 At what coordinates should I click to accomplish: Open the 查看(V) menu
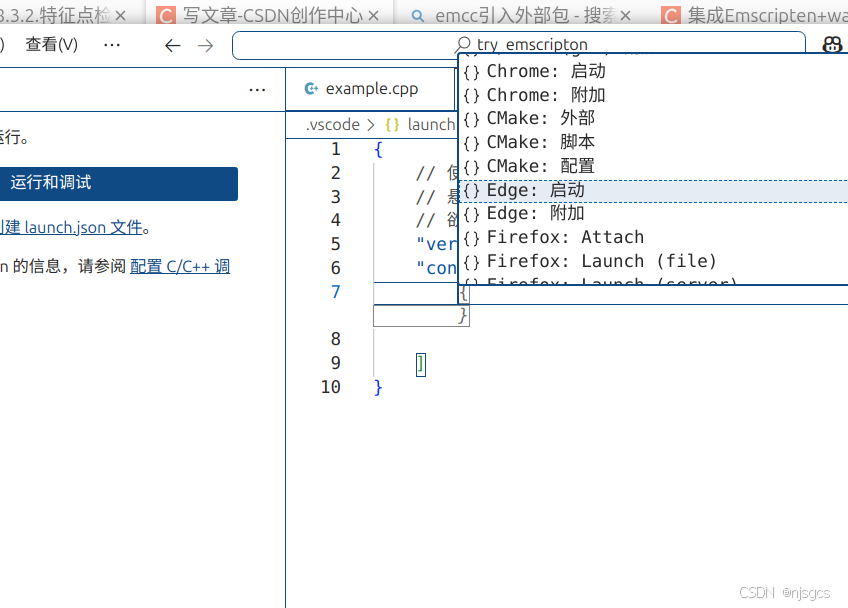tap(51, 44)
